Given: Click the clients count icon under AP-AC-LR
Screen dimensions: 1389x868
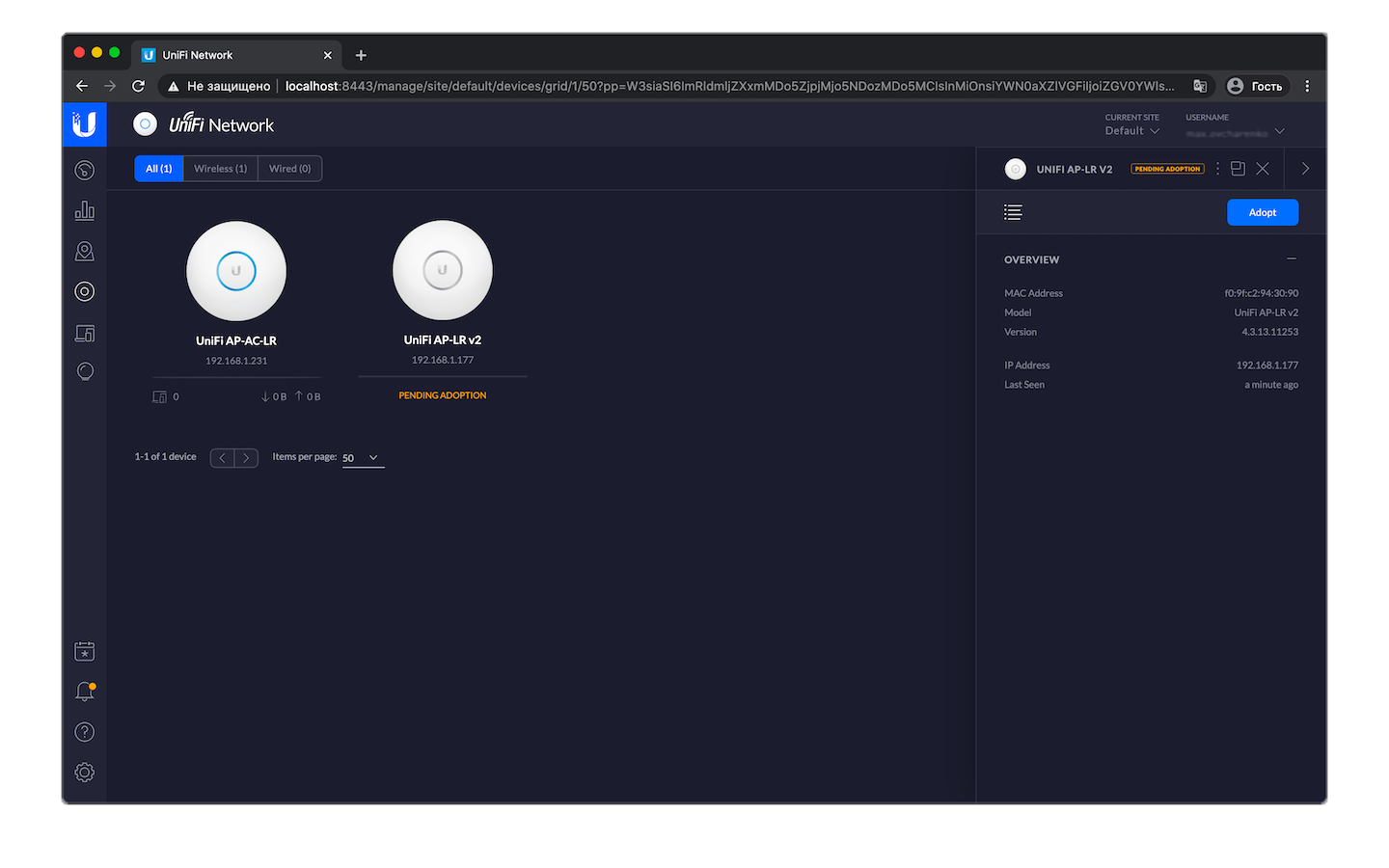Looking at the screenshot, I should (160, 396).
